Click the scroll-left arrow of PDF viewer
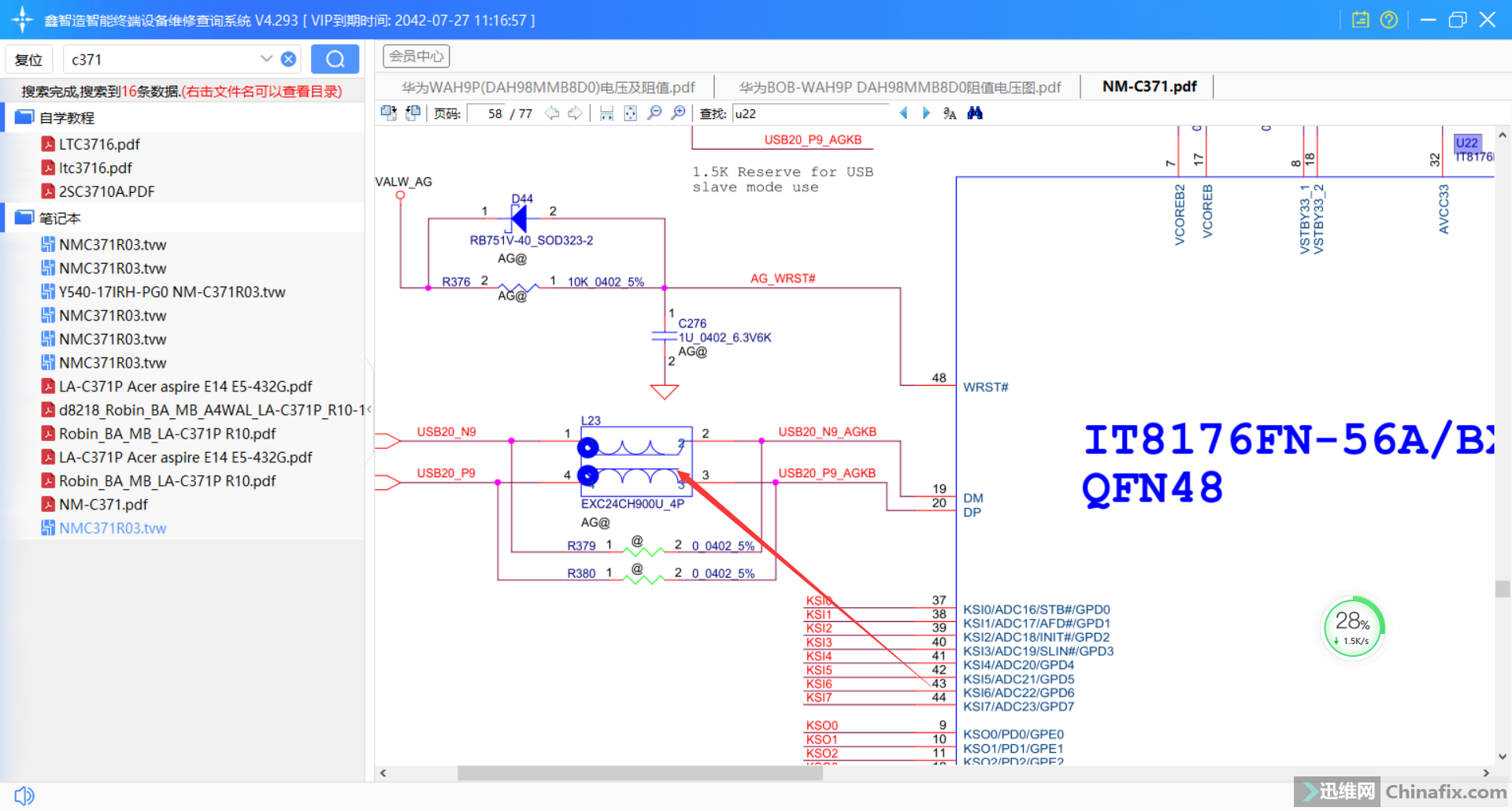Screen dimensions: 1512x811 pyautogui.click(x=384, y=773)
